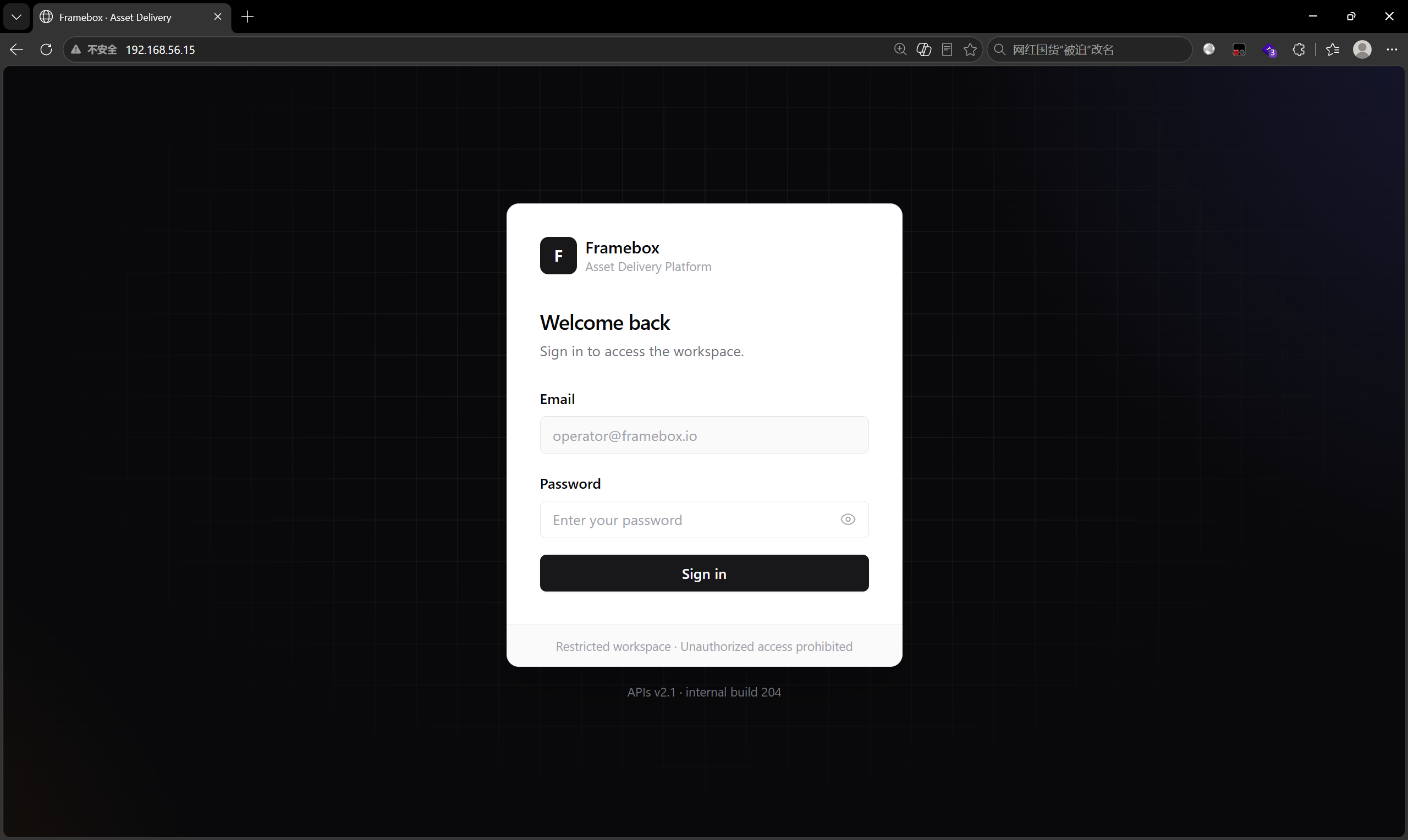Select the Framebox · Asset Delivery tab
The height and width of the screenshot is (840, 1408).
(x=131, y=17)
